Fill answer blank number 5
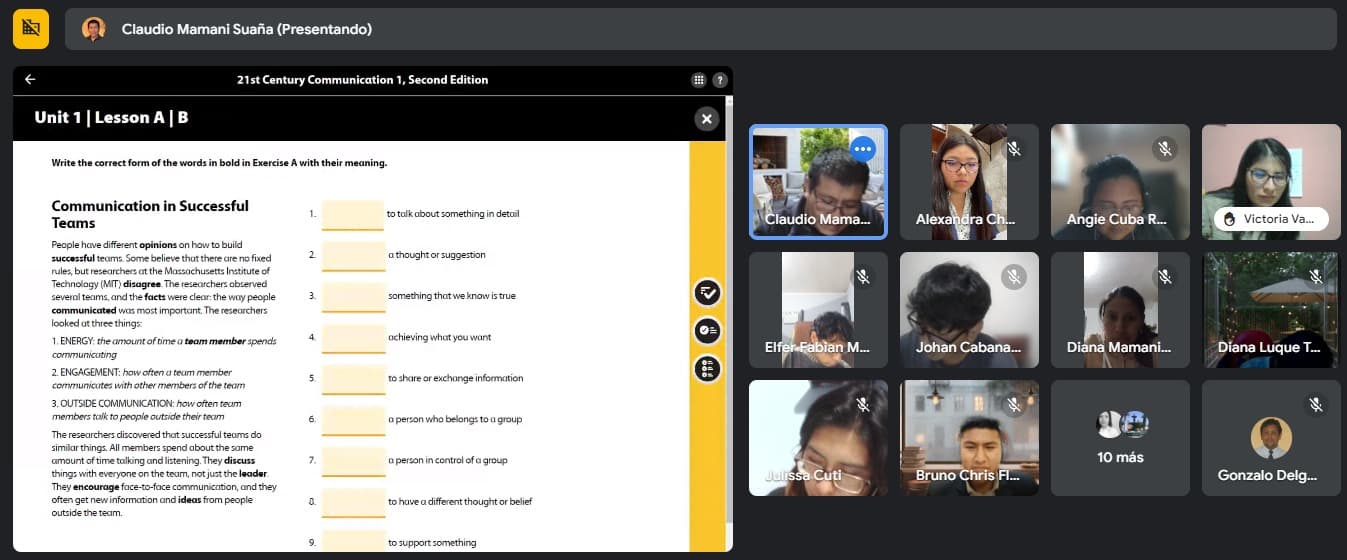 click(x=353, y=379)
